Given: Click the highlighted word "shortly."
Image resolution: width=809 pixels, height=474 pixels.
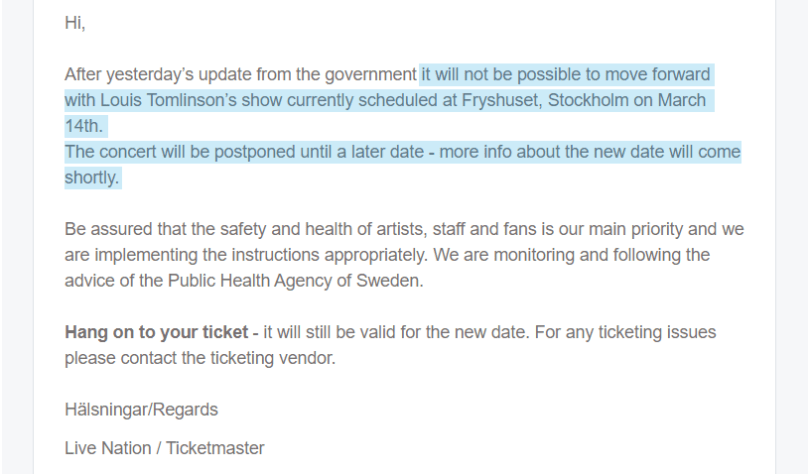Looking at the screenshot, I should (x=93, y=178).
